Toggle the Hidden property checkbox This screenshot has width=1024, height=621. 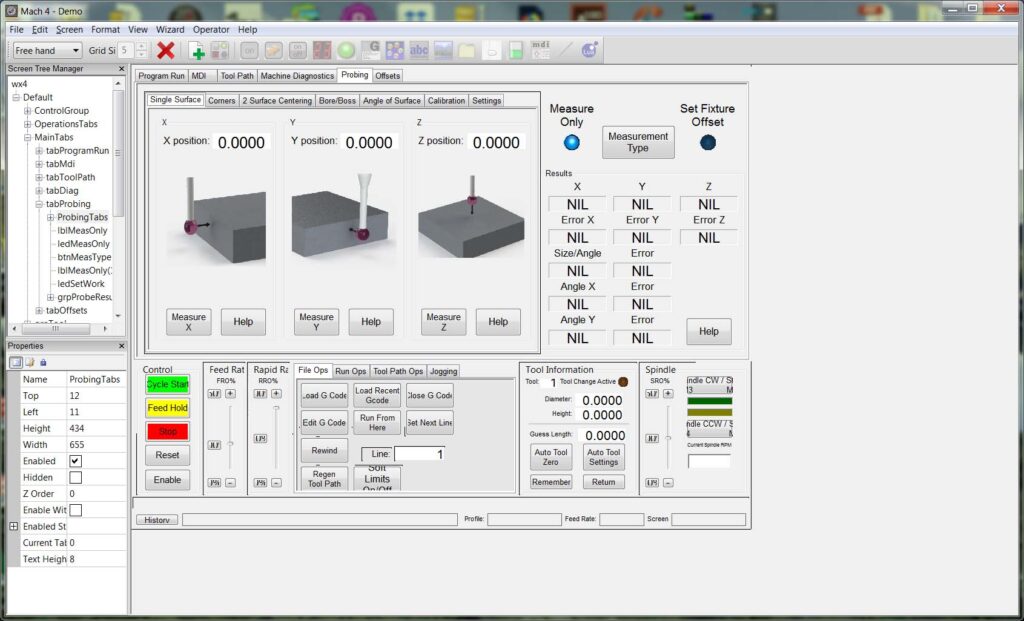[76, 477]
